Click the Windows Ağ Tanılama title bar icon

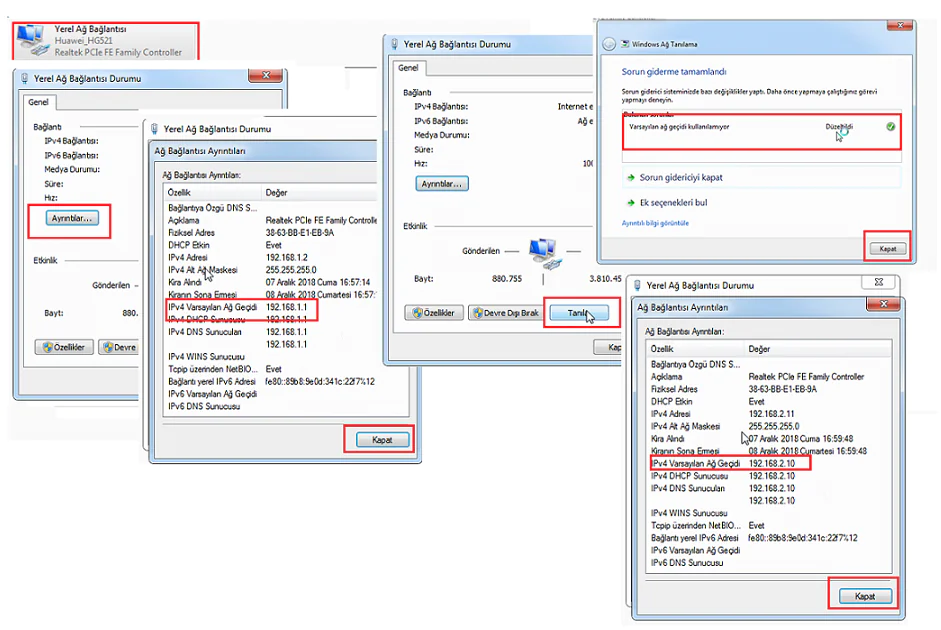(x=624, y=44)
